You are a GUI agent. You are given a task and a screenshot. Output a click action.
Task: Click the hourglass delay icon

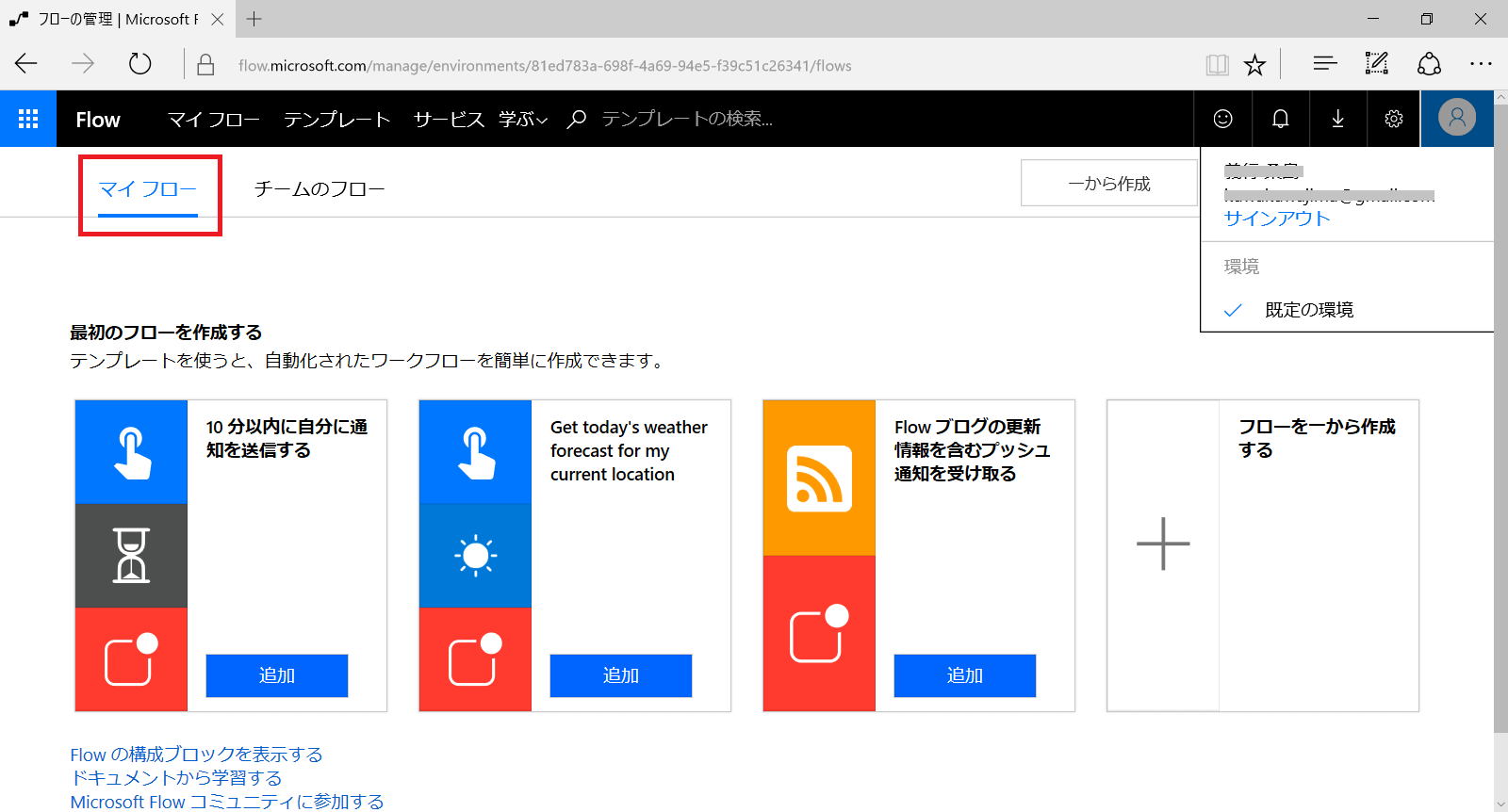point(131,556)
